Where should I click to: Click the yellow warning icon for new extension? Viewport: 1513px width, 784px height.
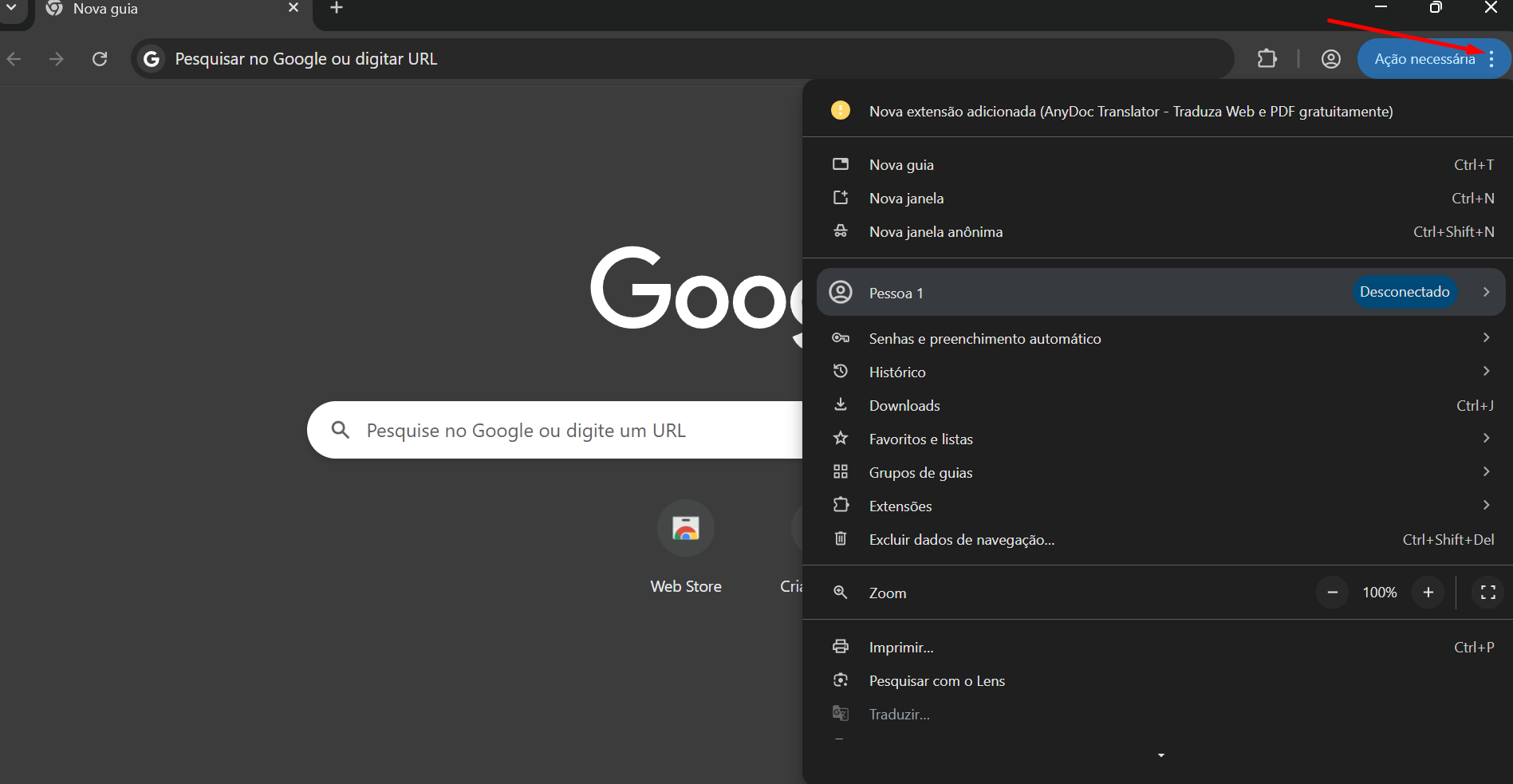pyautogui.click(x=841, y=110)
